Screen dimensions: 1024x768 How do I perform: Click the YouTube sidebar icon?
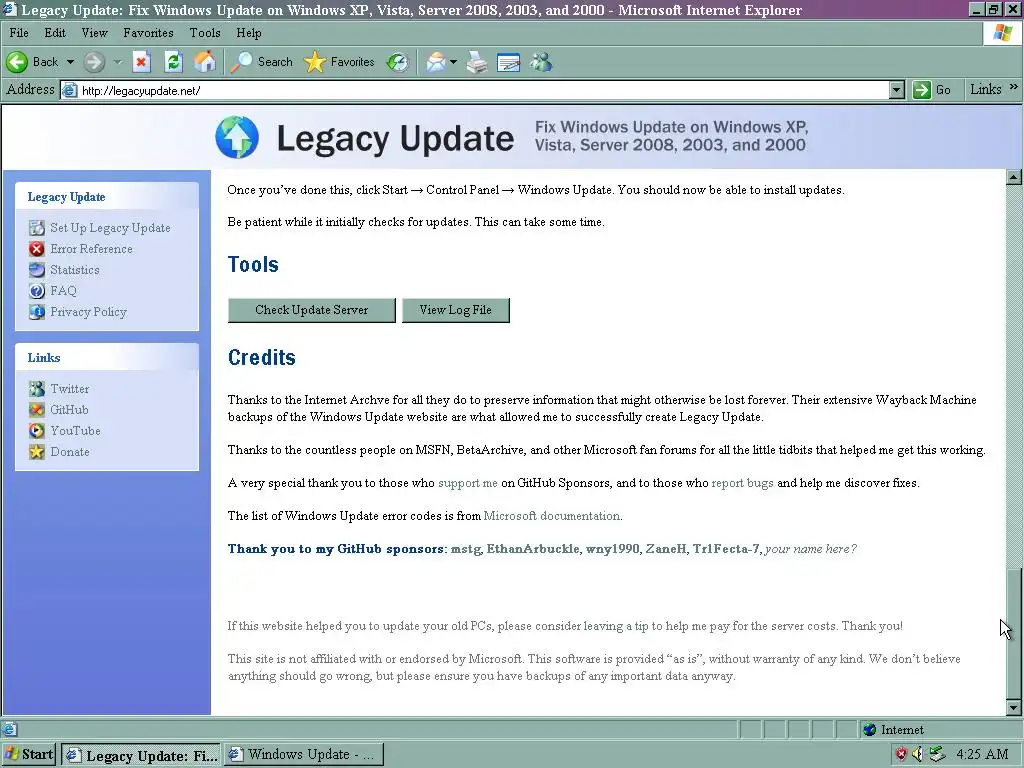coord(37,430)
